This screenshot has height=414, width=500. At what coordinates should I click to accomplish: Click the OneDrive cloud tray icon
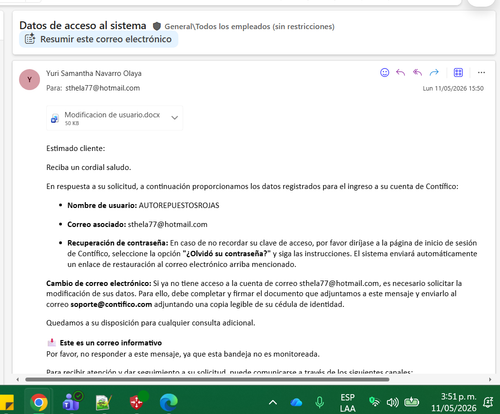(x=296, y=403)
